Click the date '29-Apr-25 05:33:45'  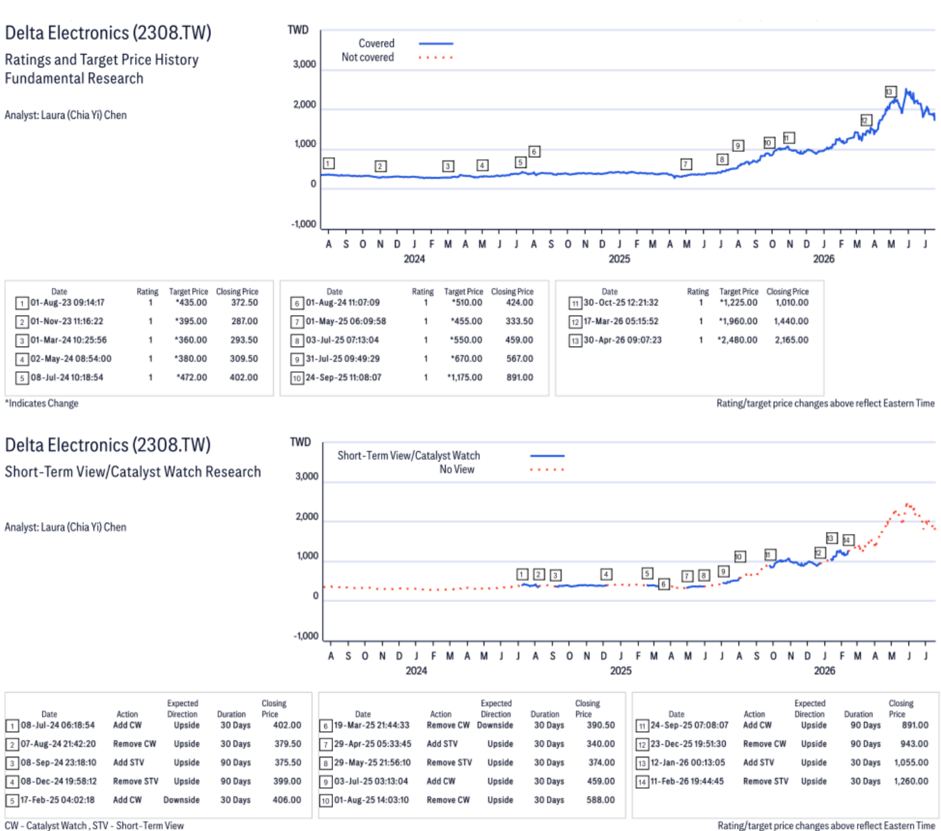(x=373, y=744)
